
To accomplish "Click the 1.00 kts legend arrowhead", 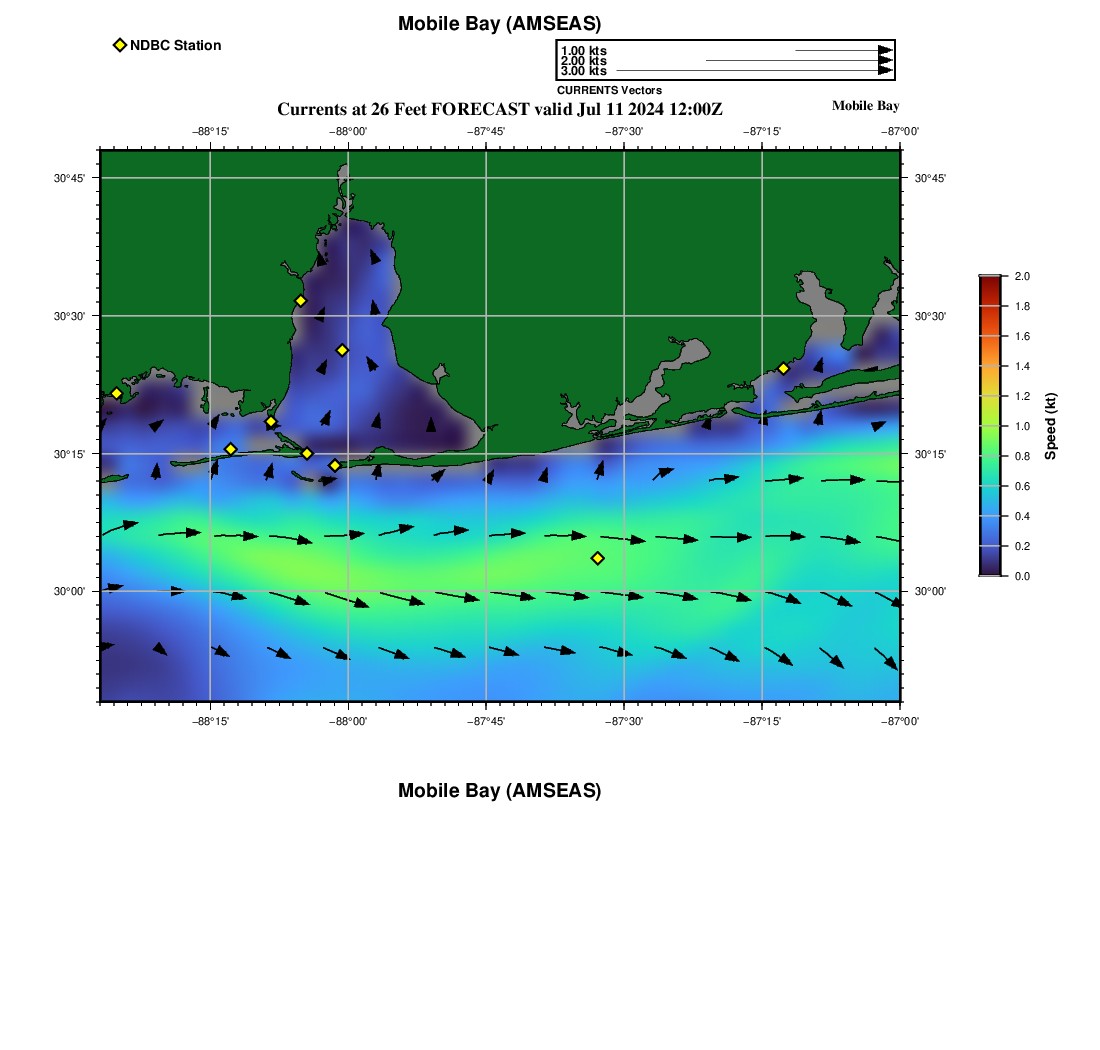I will coord(885,50).
